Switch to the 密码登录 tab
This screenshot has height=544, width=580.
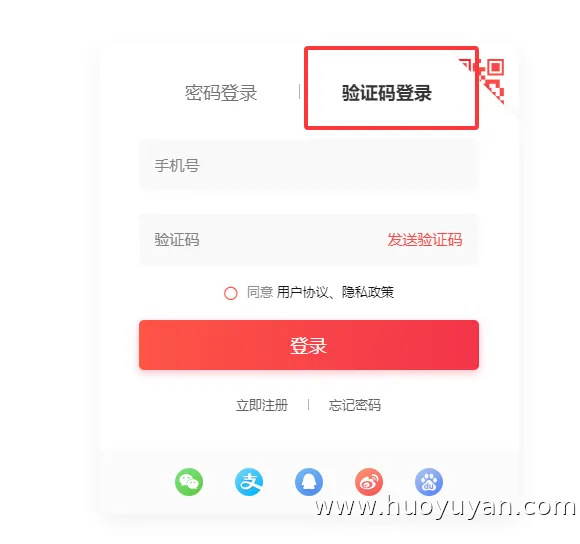(x=221, y=93)
